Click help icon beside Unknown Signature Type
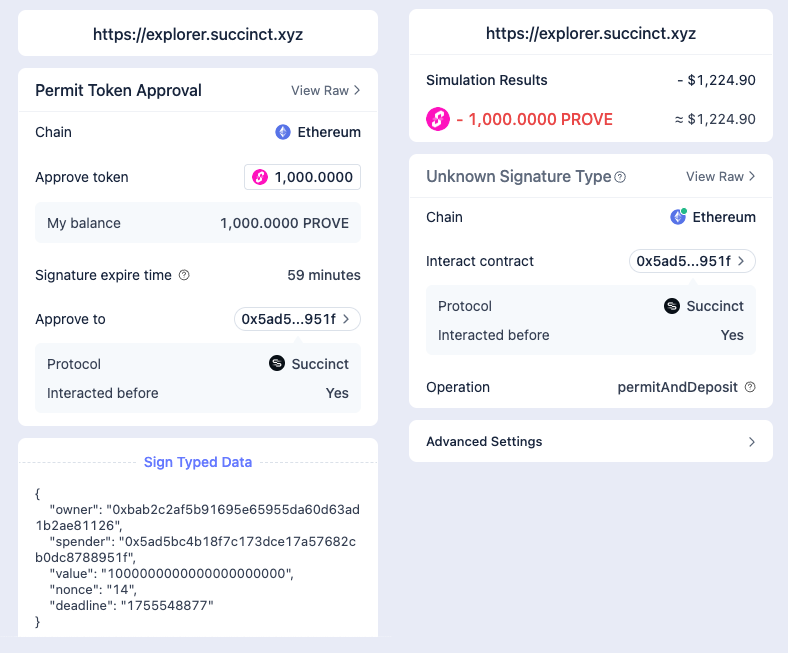 point(620,177)
